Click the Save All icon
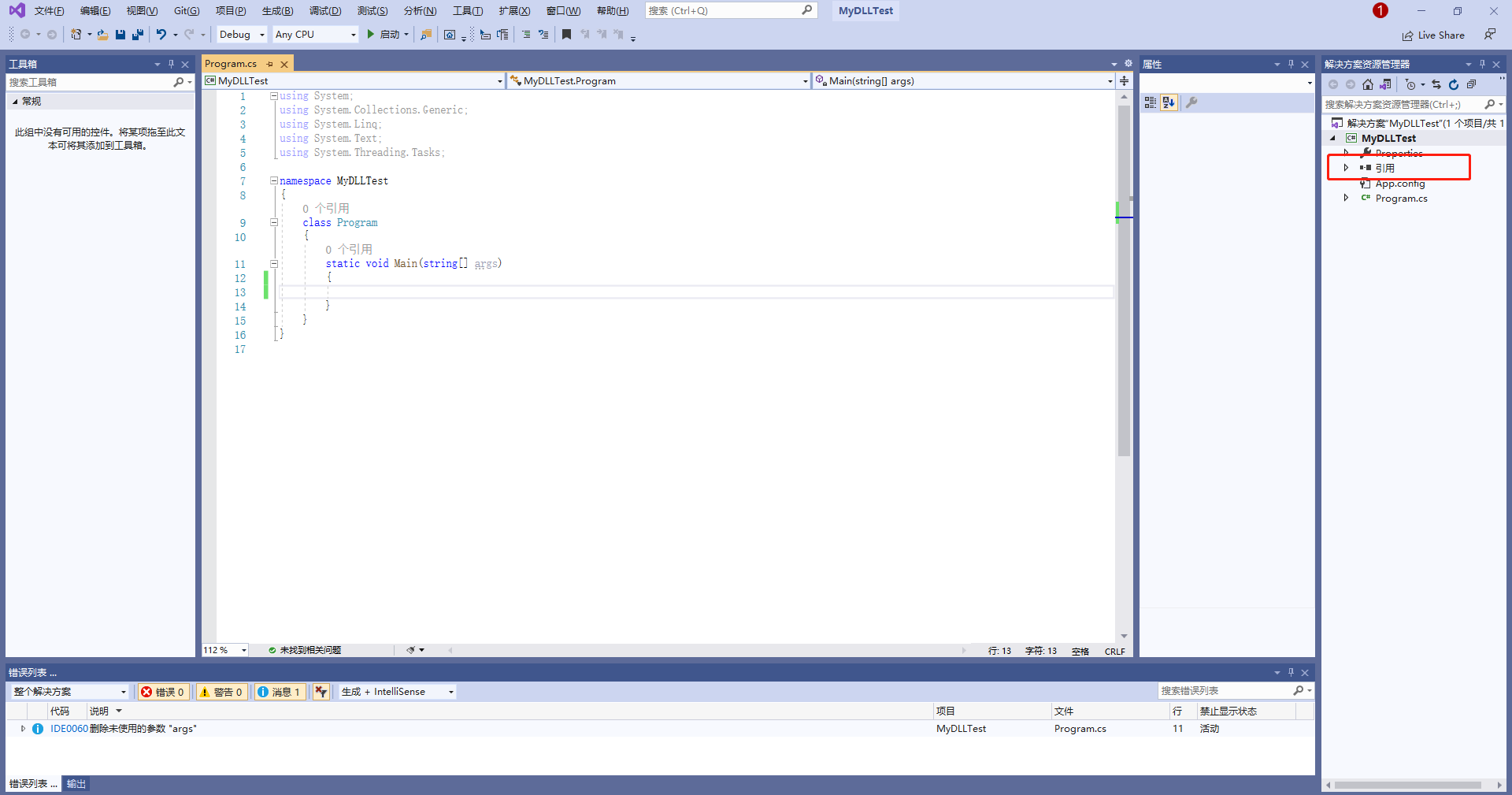Screen dimensions: 1512x795 pyautogui.click(x=138, y=34)
